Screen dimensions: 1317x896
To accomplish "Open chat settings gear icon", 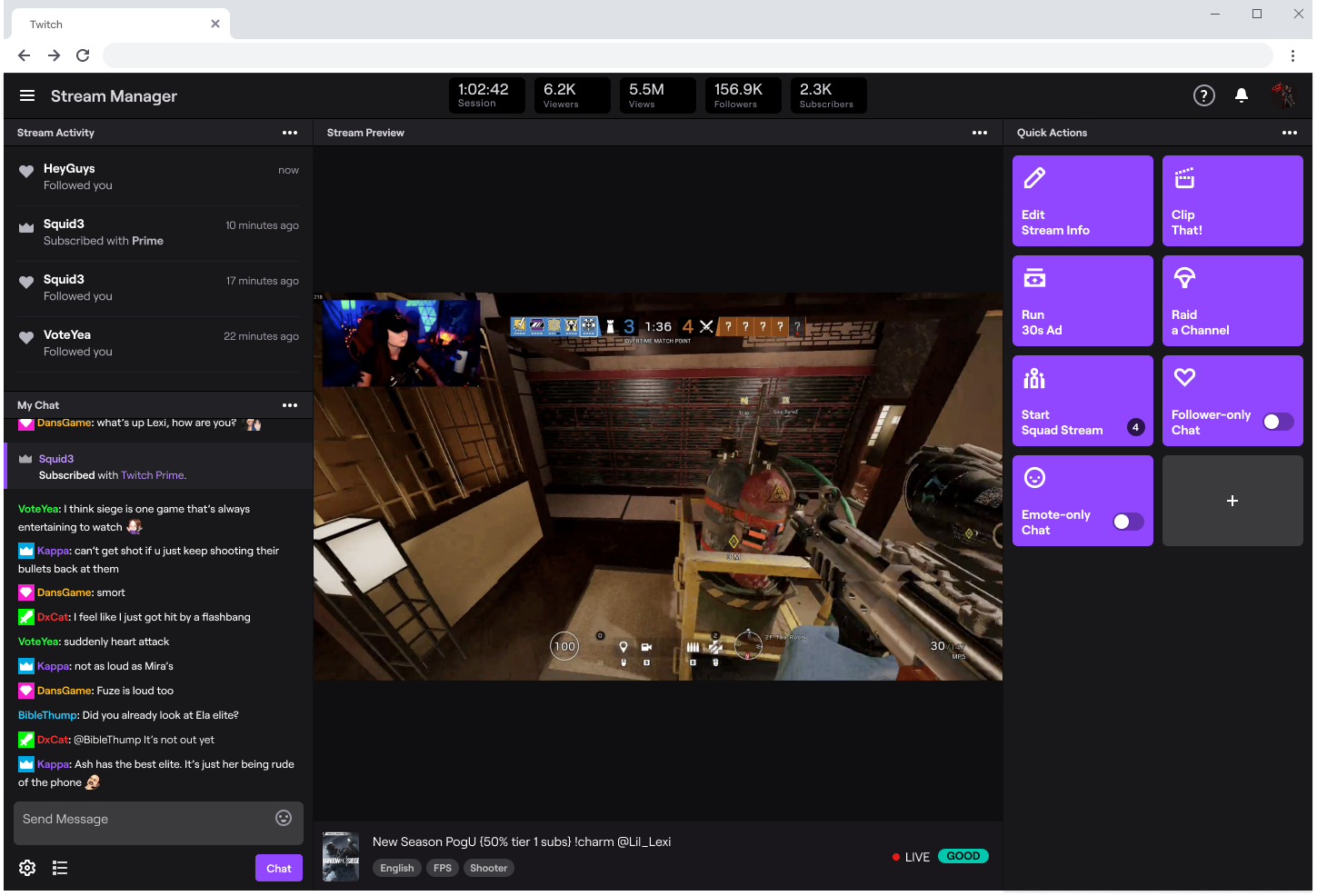I will [x=27, y=868].
